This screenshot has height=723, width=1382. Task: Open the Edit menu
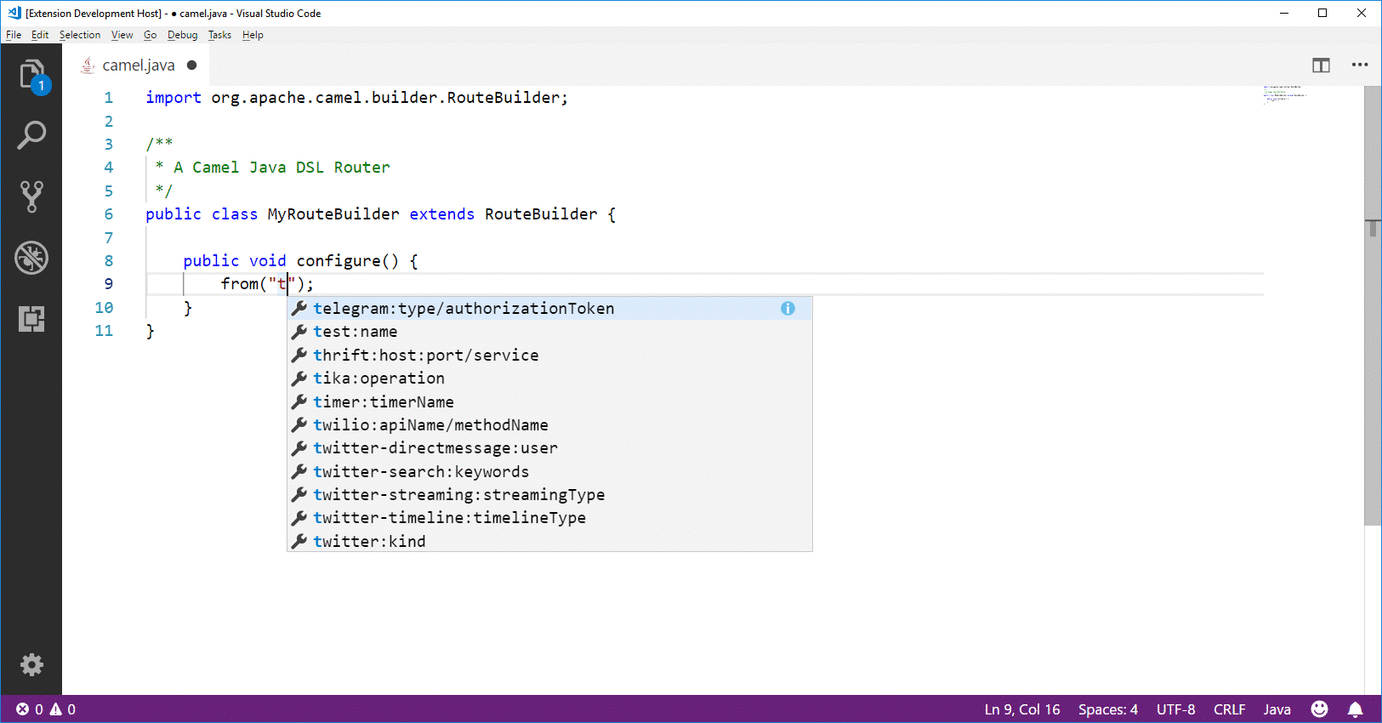click(40, 34)
